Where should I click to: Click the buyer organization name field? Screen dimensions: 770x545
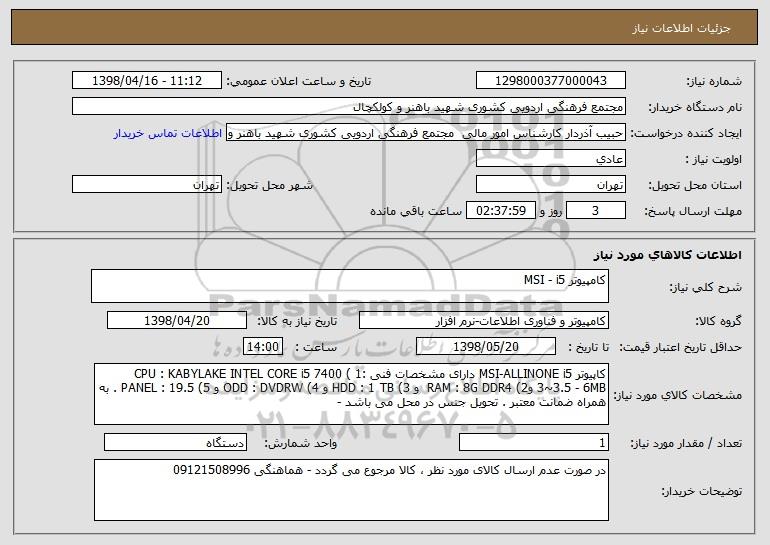point(349,107)
